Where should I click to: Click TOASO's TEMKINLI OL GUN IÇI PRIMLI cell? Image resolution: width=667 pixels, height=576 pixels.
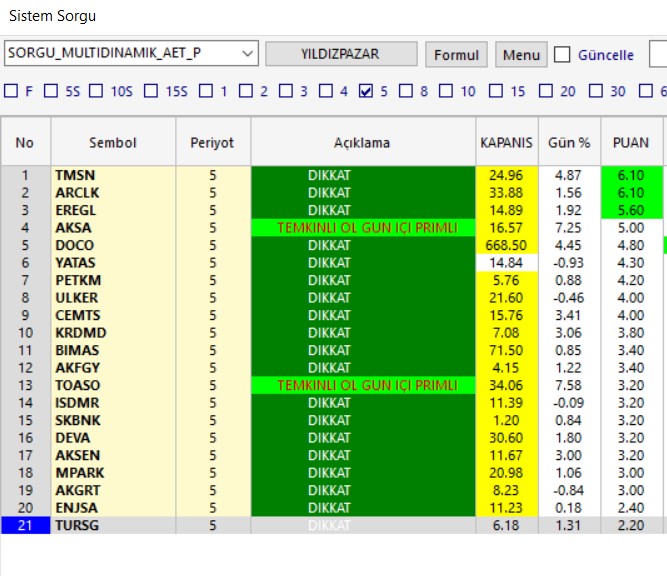point(363,385)
